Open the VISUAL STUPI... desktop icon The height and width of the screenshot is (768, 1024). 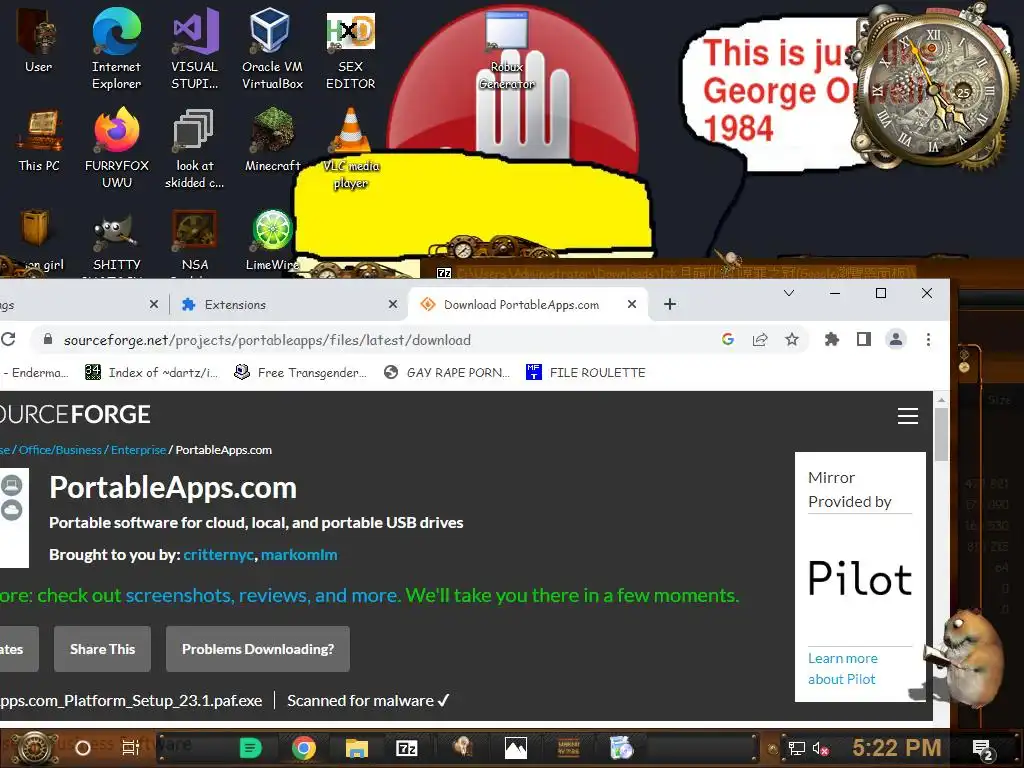pos(195,48)
